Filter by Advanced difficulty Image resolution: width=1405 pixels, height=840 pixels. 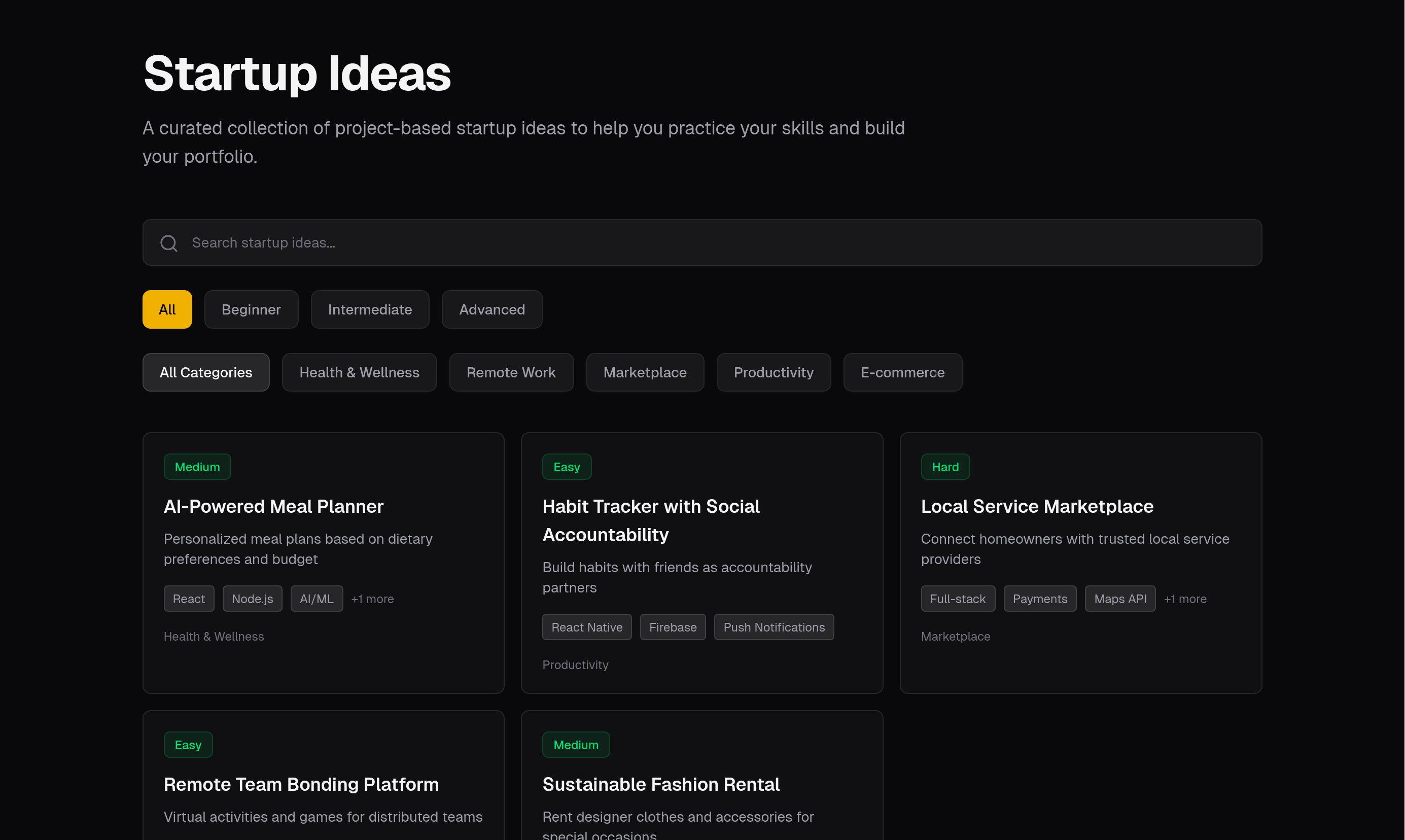[x=491, y=309]
